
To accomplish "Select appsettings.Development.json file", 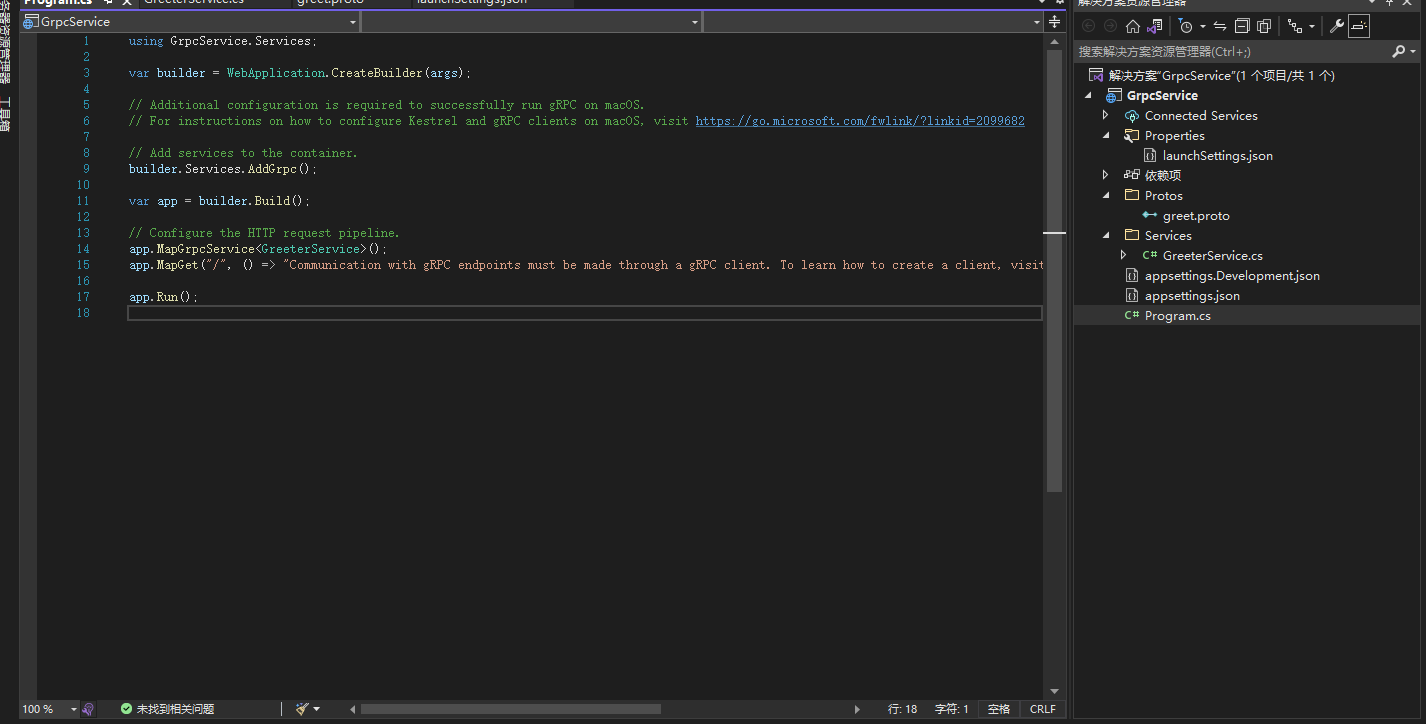I will [x=1232, y=276].
